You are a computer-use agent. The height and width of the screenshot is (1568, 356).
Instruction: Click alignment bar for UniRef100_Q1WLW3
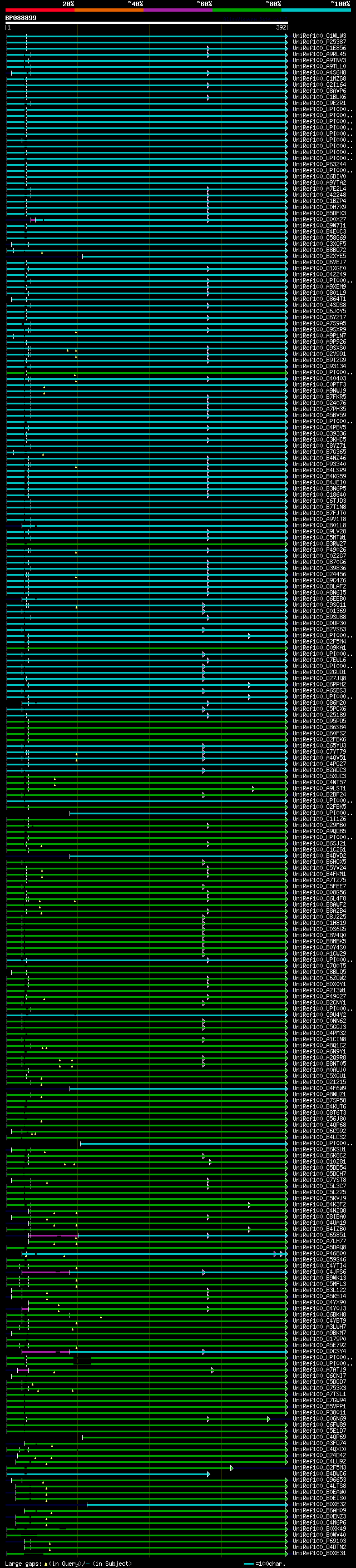(147, 36)
